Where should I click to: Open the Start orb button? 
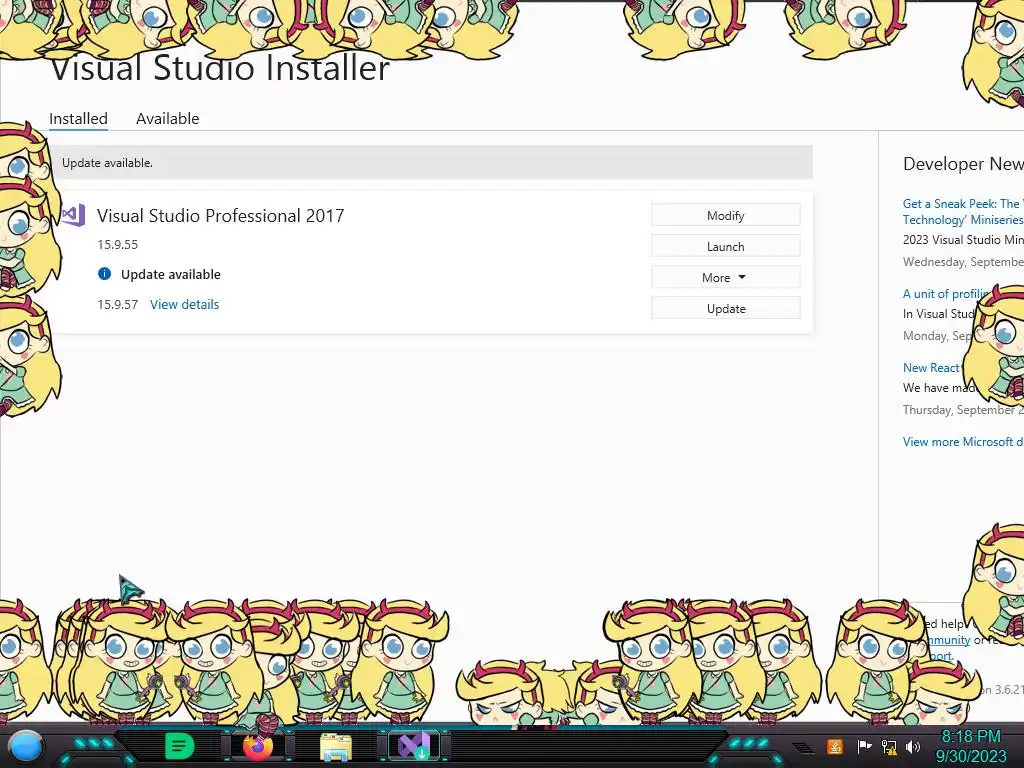26,748
